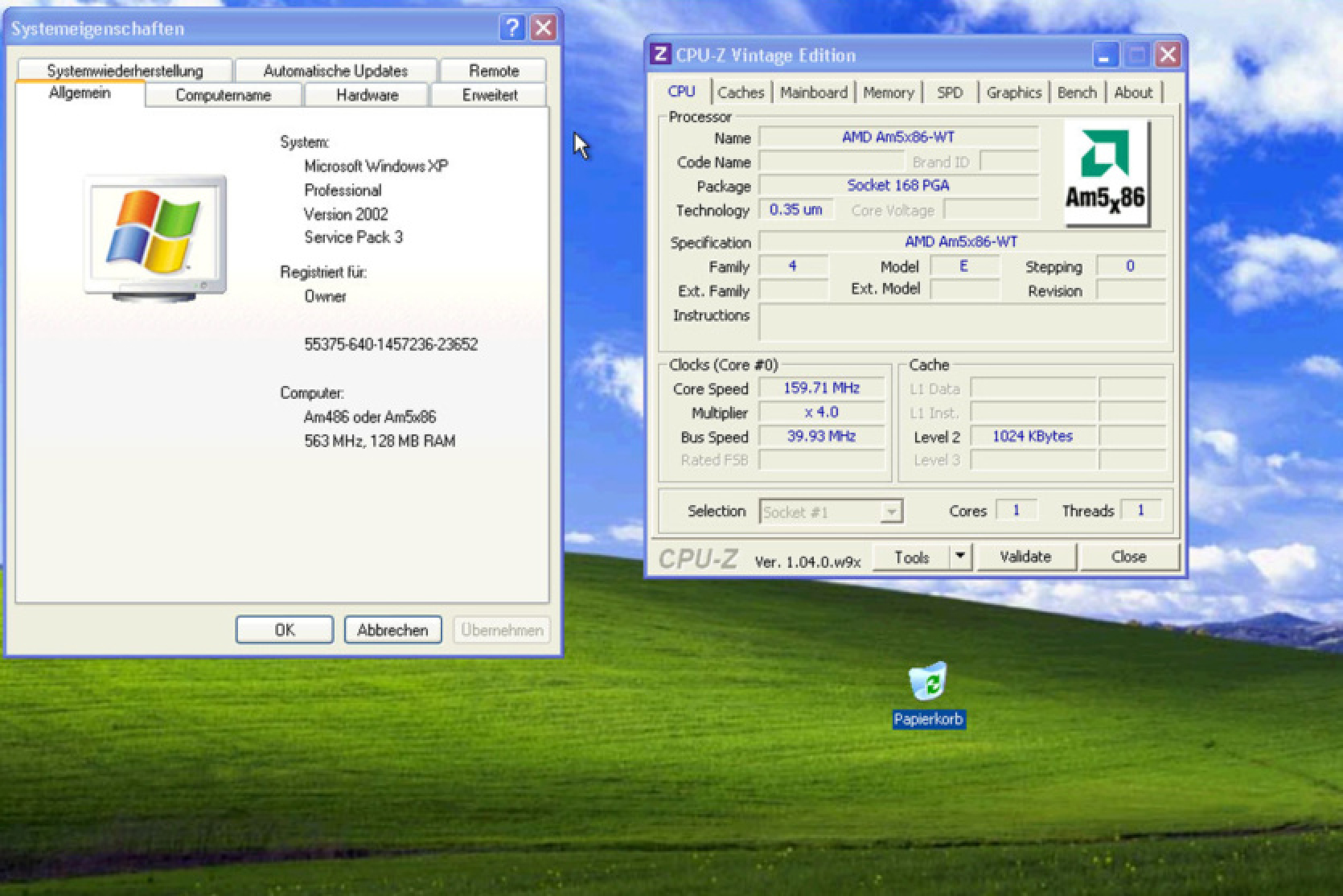Switch to the Computername tab

point(224,95)
